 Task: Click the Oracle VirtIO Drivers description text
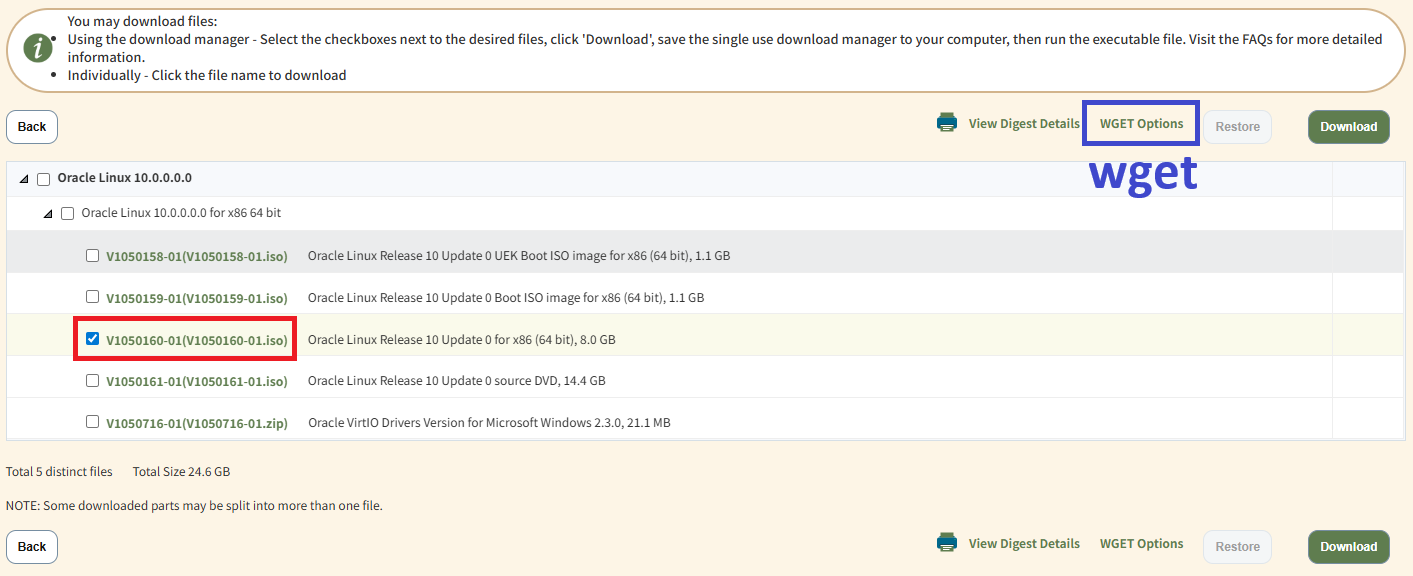click(x=489, y=423)
